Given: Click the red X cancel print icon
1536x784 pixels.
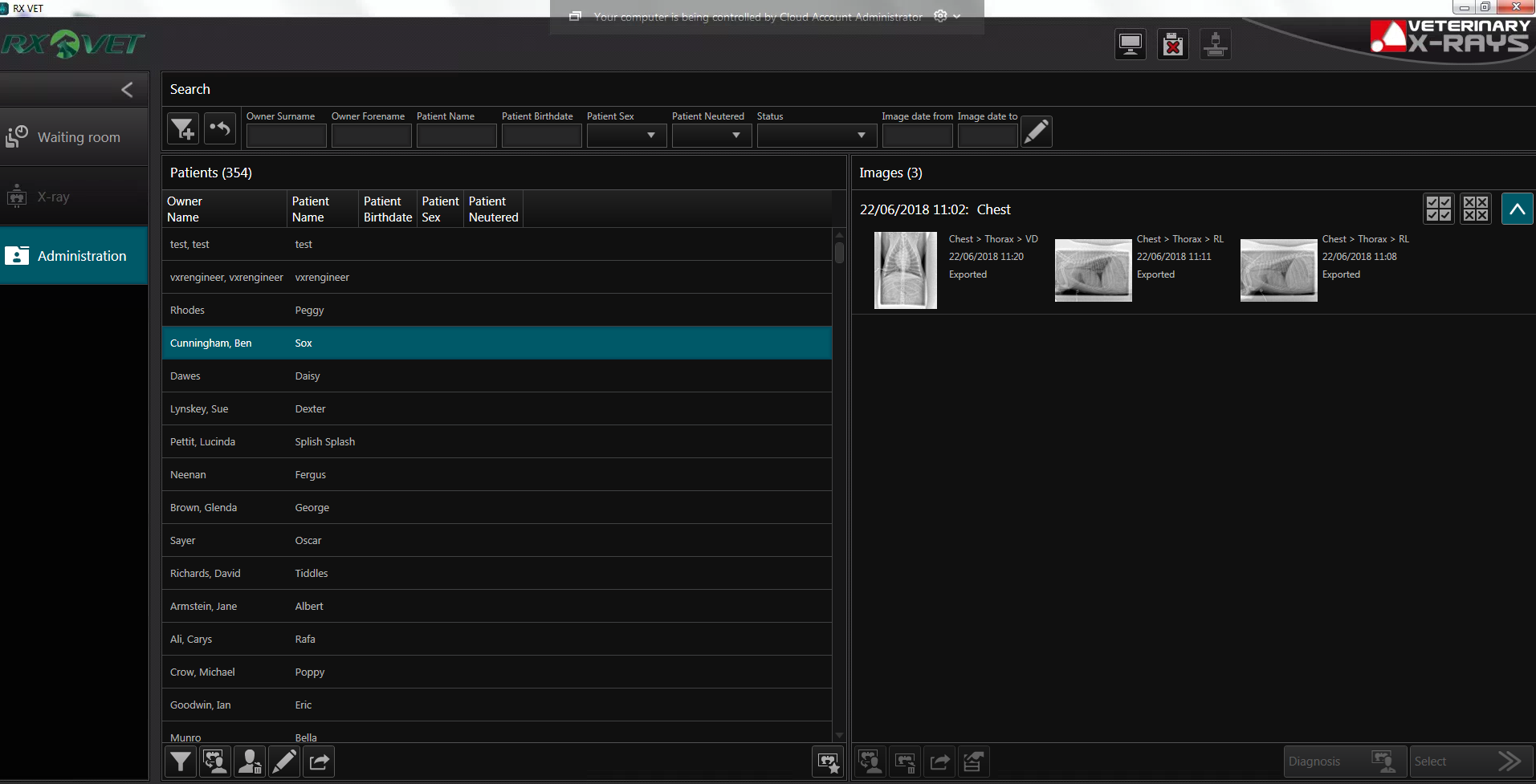Looking at the screenshot, I should tap(1172, 44).
